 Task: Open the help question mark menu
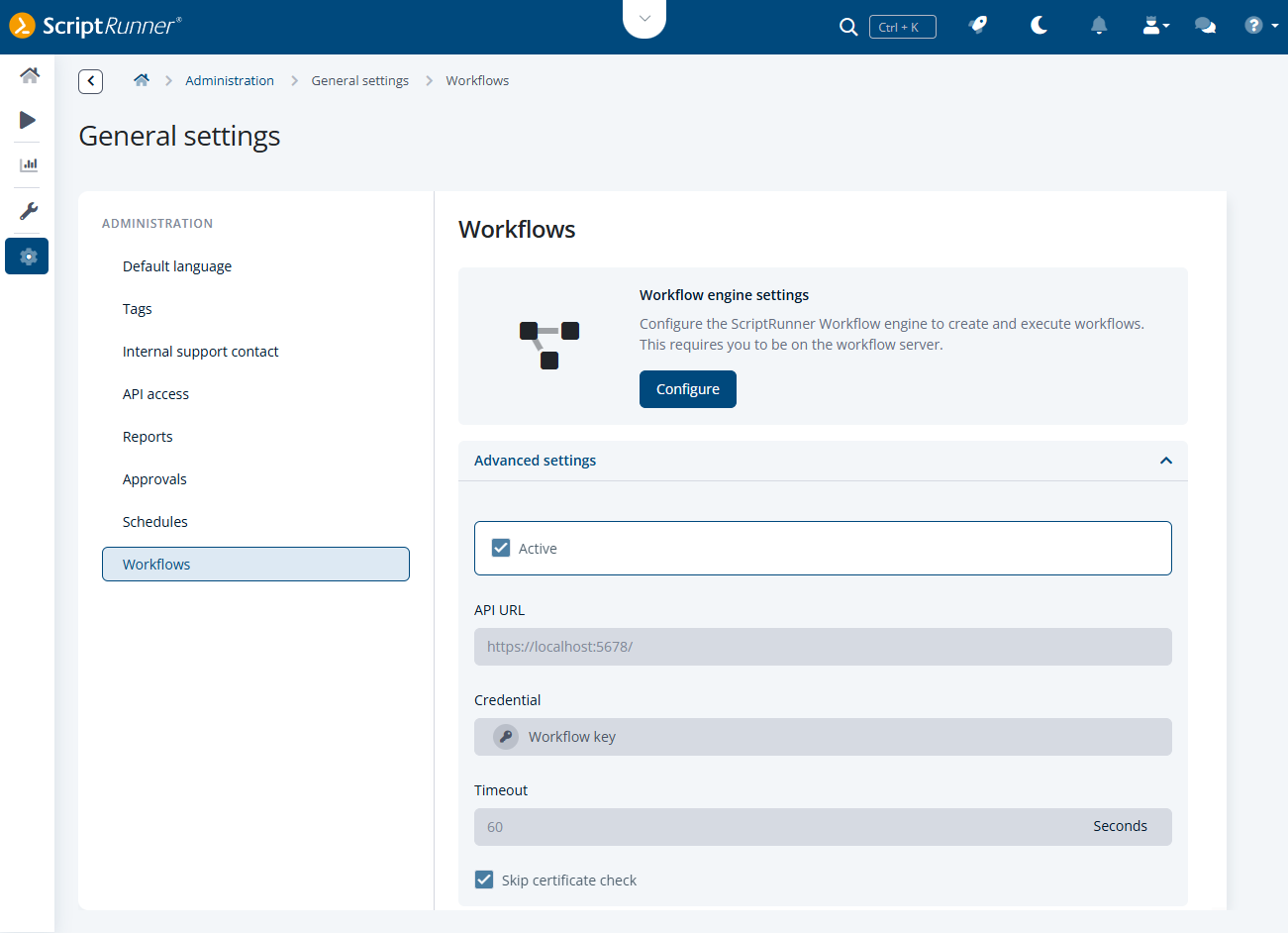(x=1261, y=26)
